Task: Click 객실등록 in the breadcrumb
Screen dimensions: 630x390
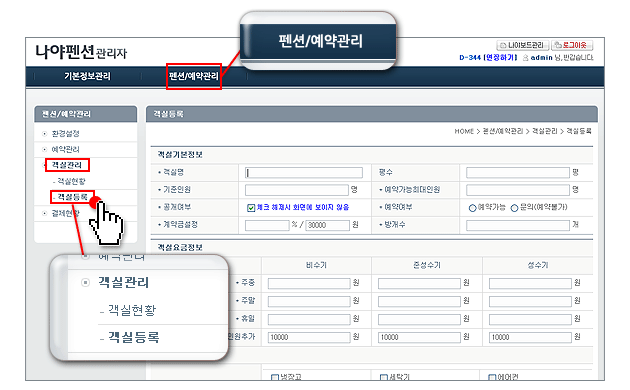Action: click(x=579, y=131)
